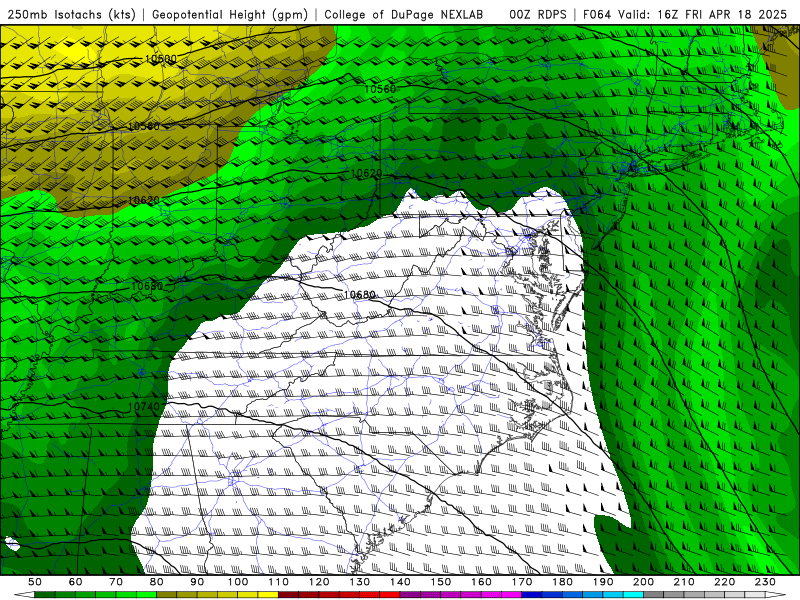
Task: Click the 'Geopotential Height (gpm)' header text
Action: (230, 14)
